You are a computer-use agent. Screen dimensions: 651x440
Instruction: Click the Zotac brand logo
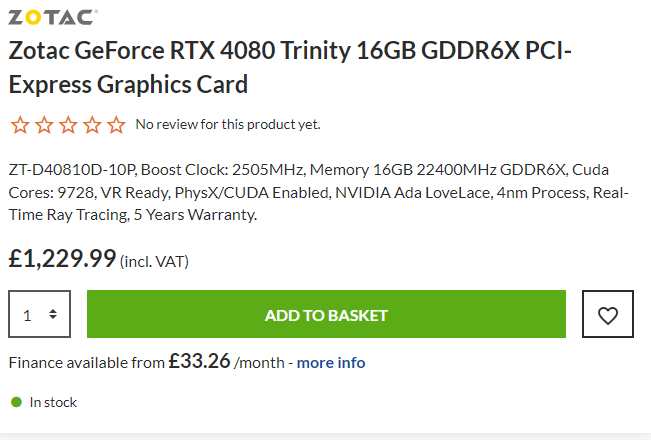(x=53, y=17)
